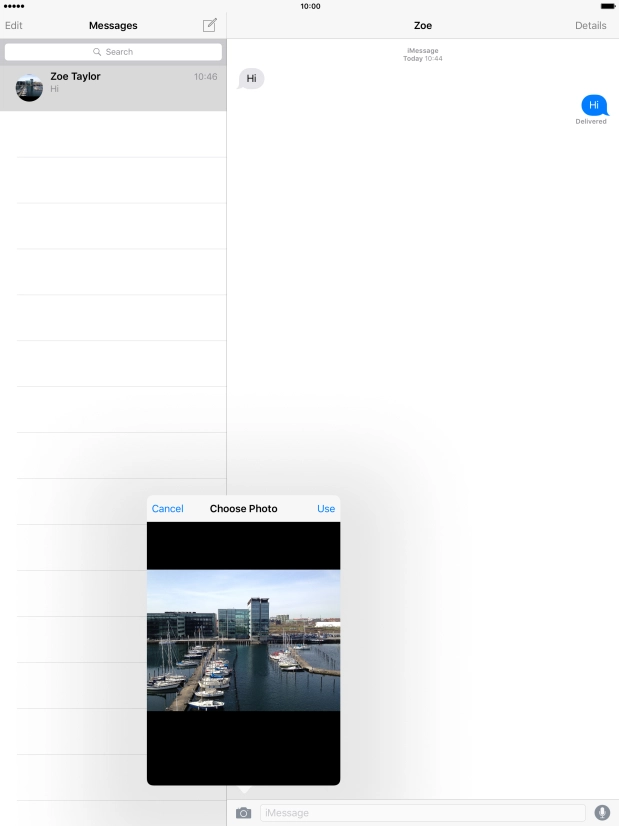619x826 pixels.
Task: Focus the iMessage text input field
Action: click(x=422, y=813)
